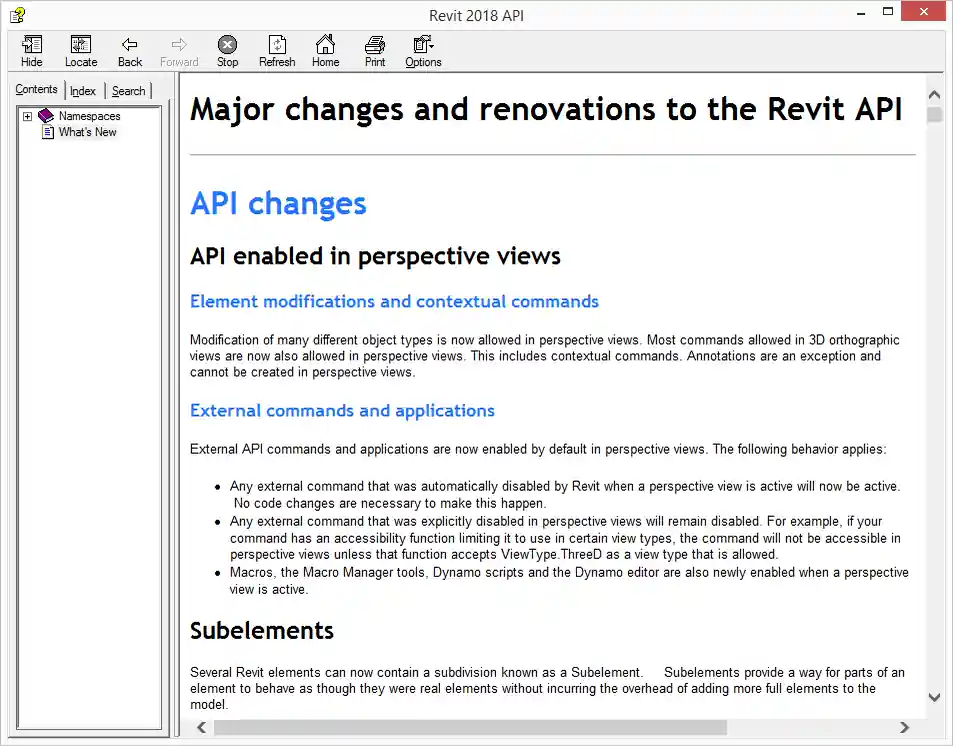The width and height of the screenshot is (953, 746).
Task: Click the Forward navigation button
Action: (178, 50)
